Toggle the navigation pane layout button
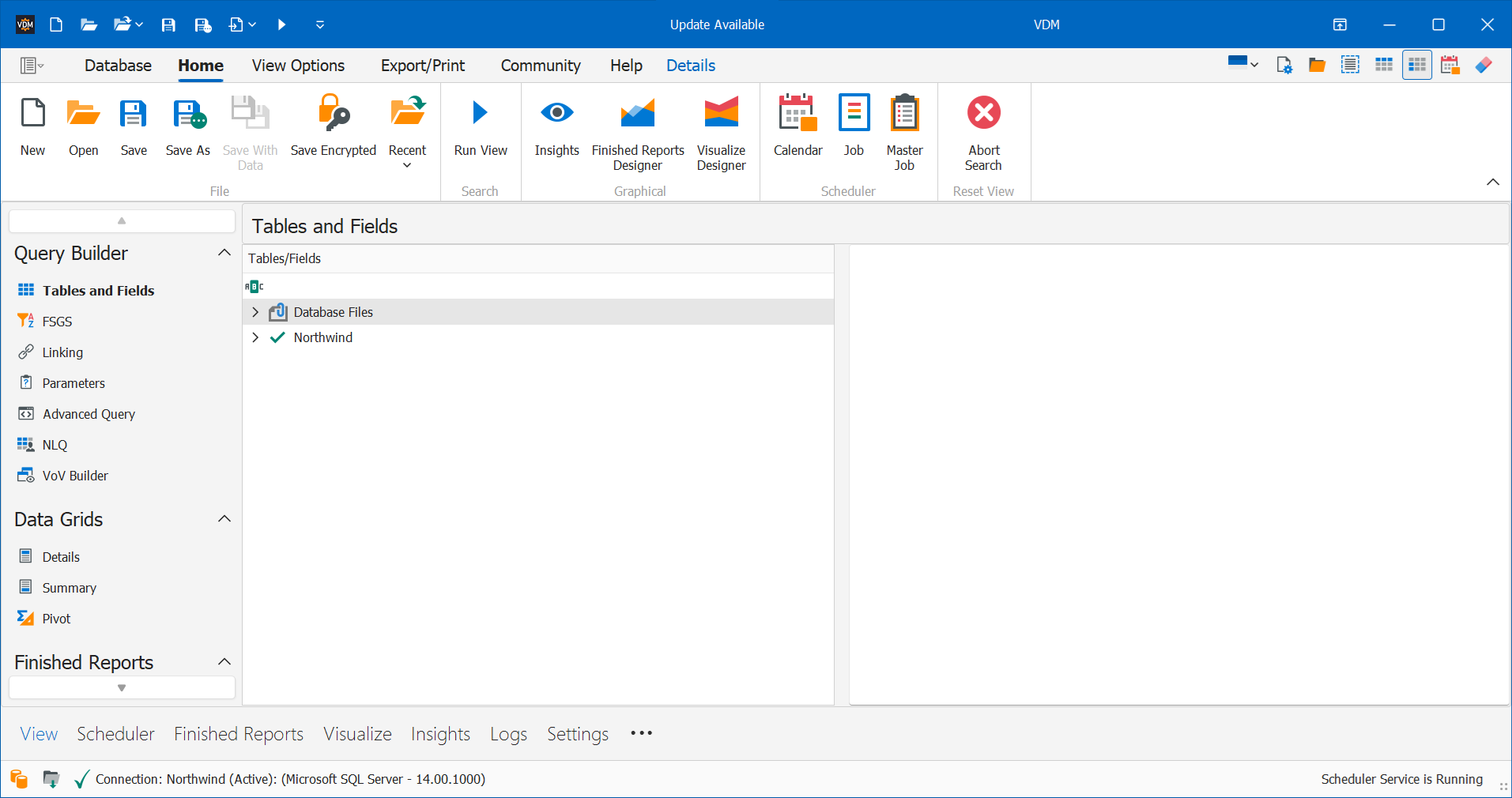This screenshot has height=798, width=1512. [x=32, y=66]
